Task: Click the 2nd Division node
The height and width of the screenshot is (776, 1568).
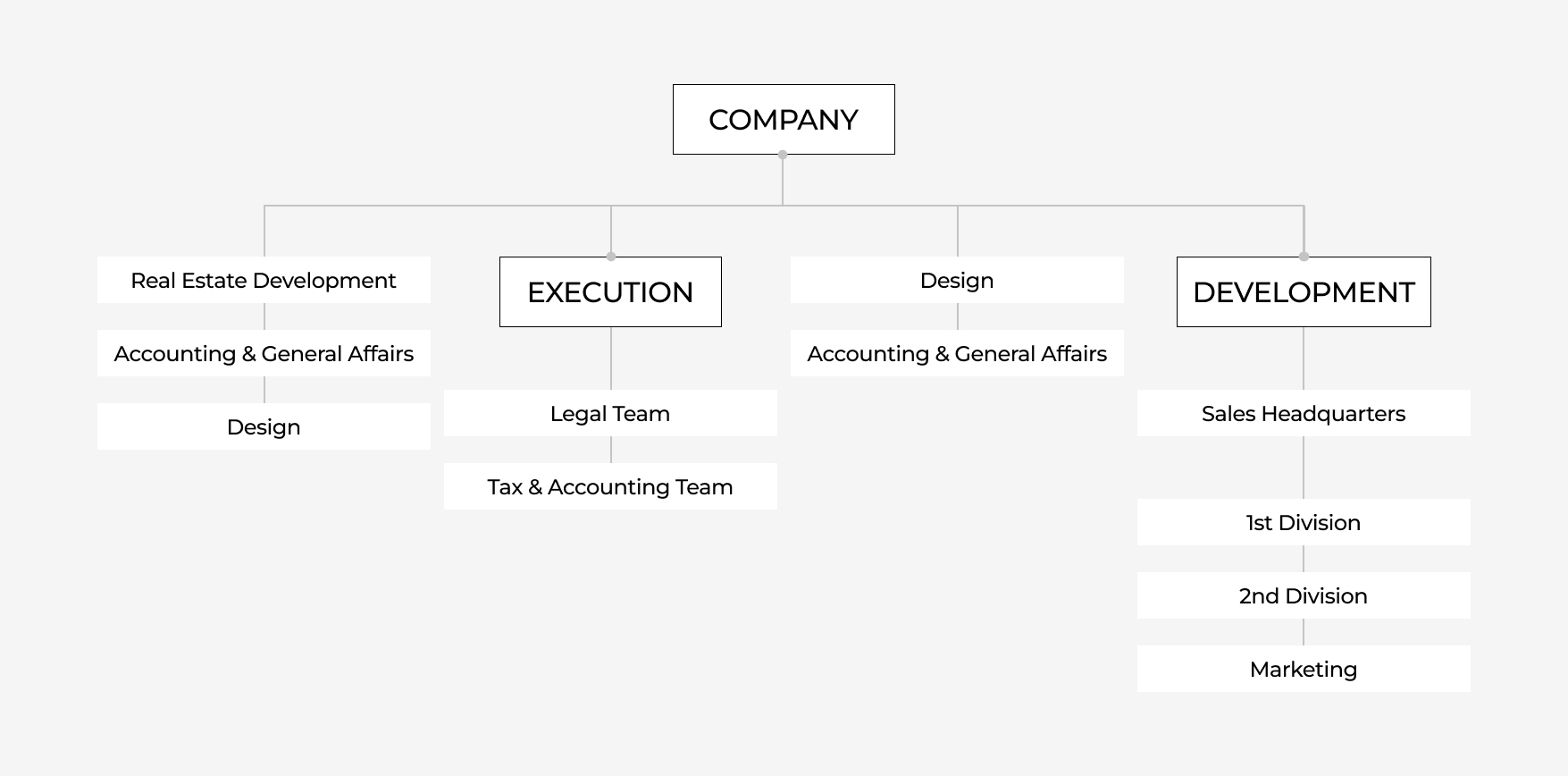Action: pyautogui.click(x=1304, y=596)
